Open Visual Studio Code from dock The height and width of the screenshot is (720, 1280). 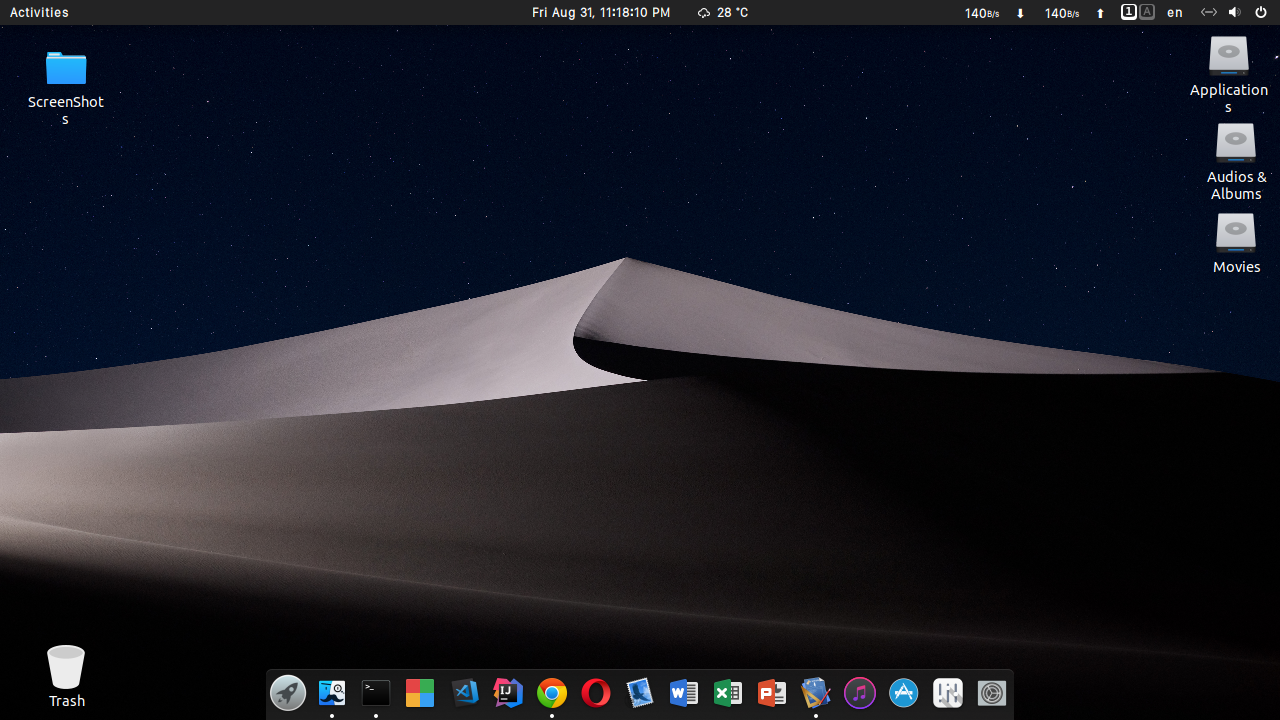click(x=465, y=692)
